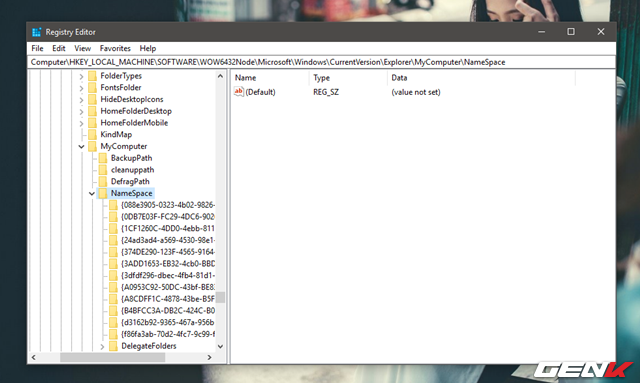Select the {d3162b92-9365-467a key label
The height and width of the screenshot is (383, 640).
(x=168, y=323)
